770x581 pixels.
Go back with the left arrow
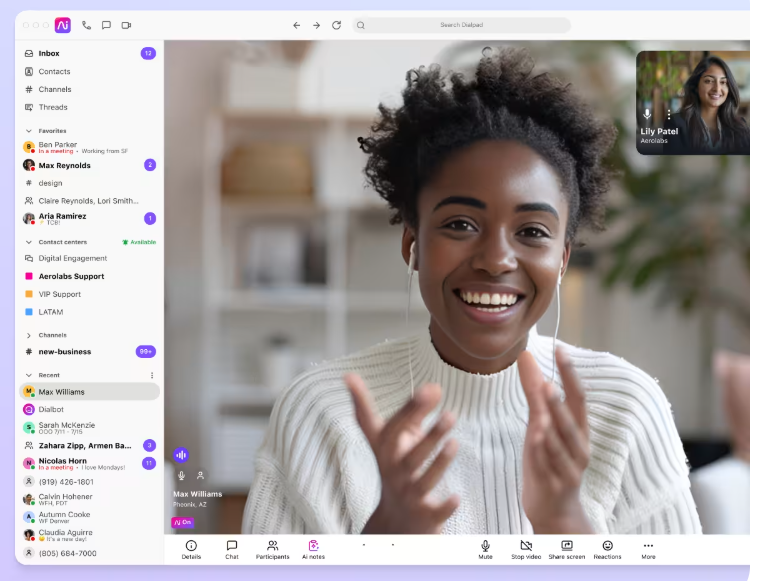pos(297,25)
